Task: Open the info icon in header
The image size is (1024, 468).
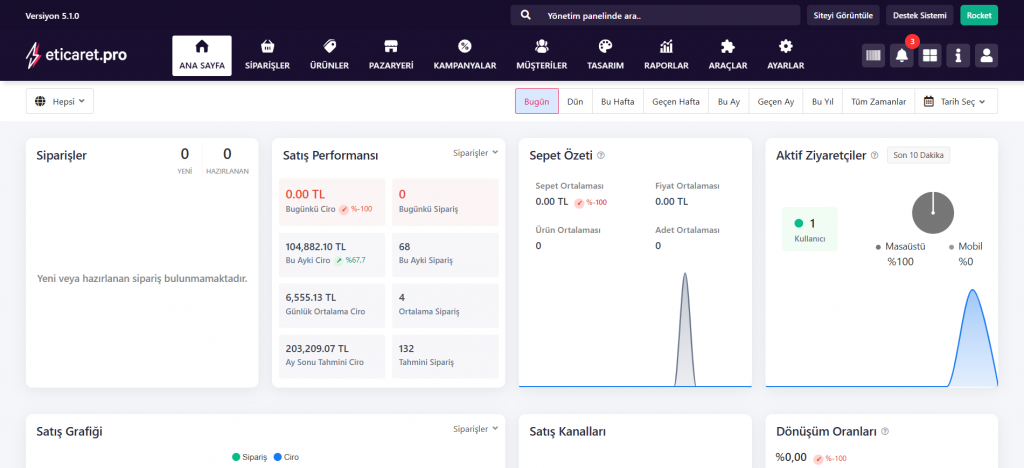Action: click(x=958, y=55)
